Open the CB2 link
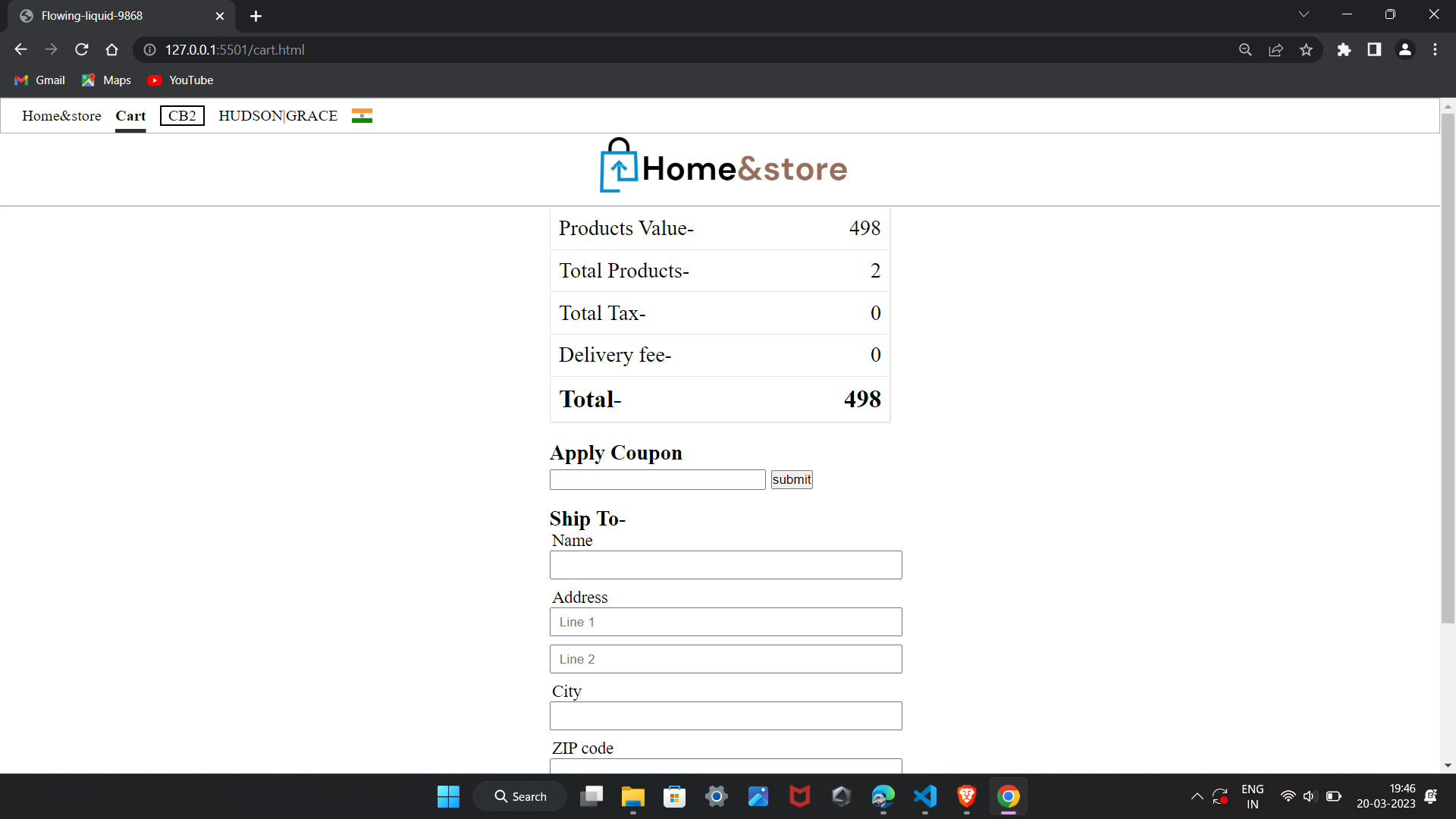 point(182,115)
